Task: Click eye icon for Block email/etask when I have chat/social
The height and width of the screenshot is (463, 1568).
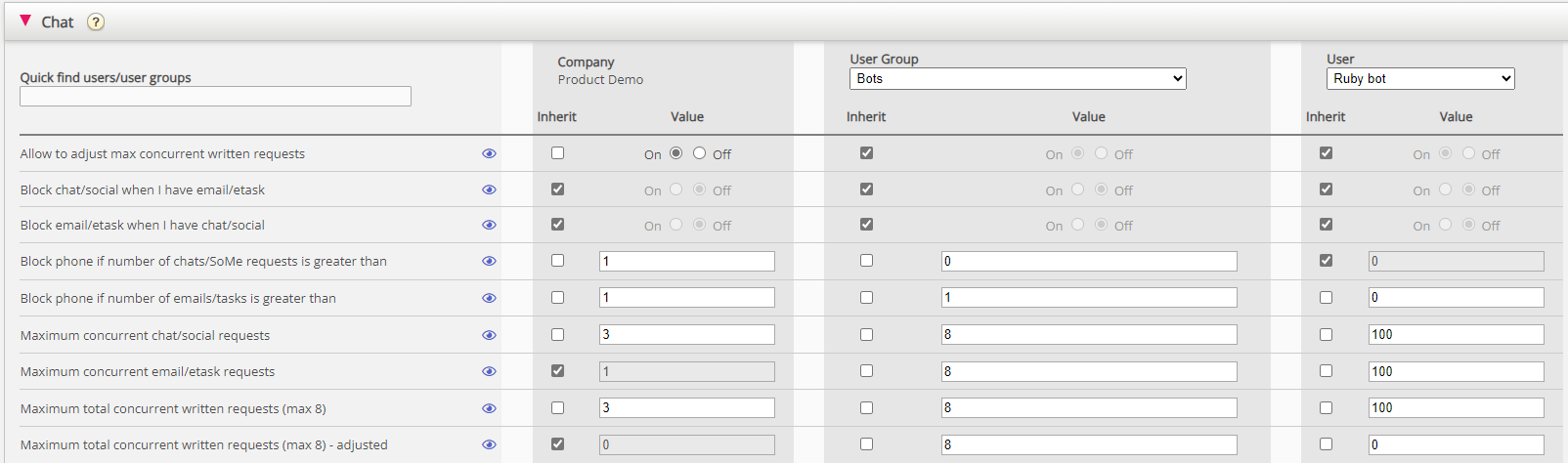Action: tap(489, 225)
